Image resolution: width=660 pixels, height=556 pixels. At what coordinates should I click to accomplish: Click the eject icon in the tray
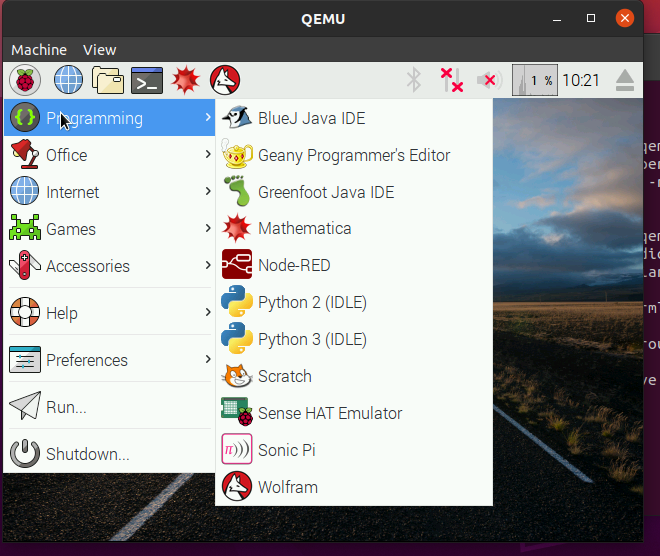[625, 80]
